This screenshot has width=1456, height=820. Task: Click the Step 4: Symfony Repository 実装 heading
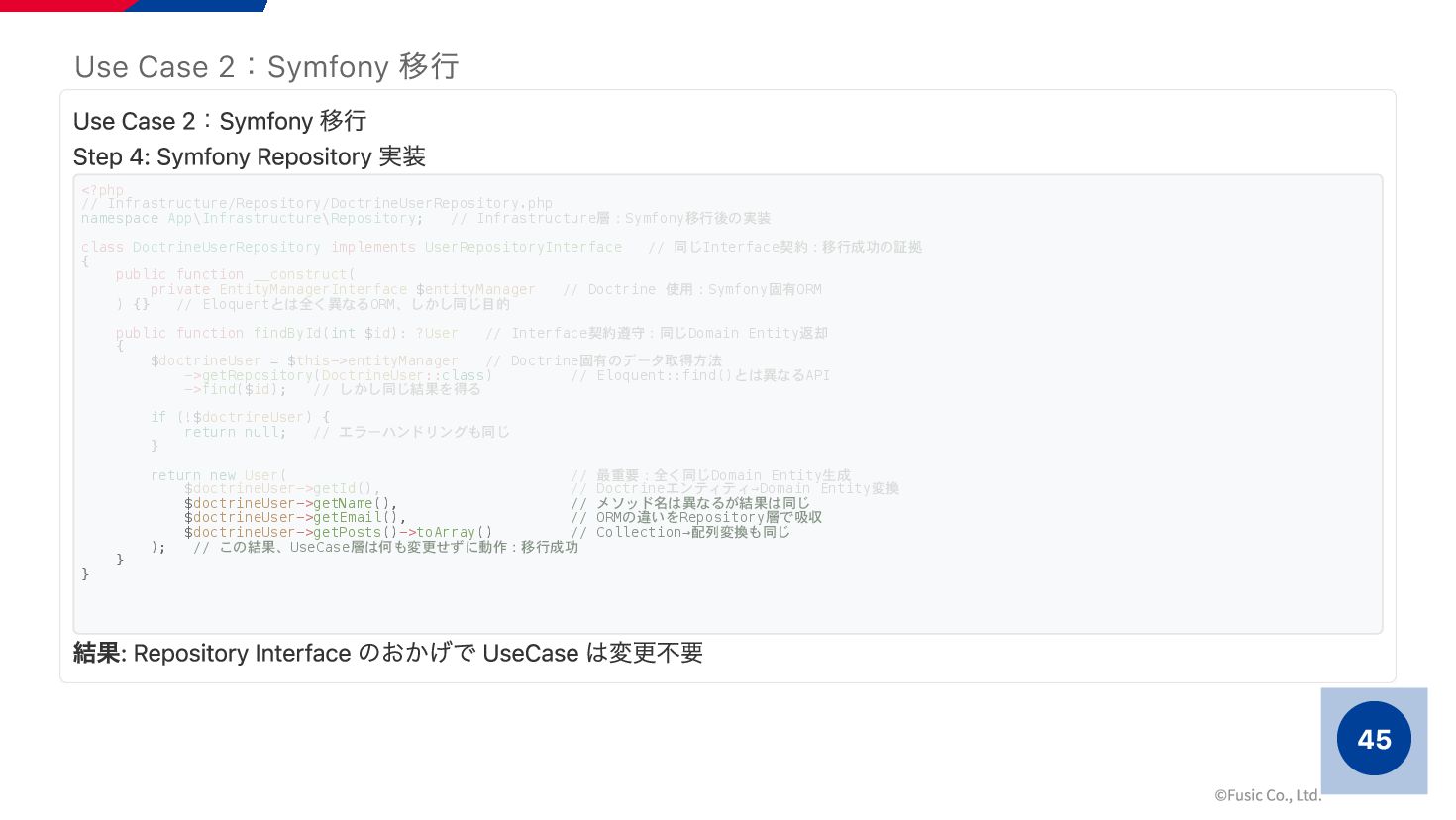pos(250,156)
